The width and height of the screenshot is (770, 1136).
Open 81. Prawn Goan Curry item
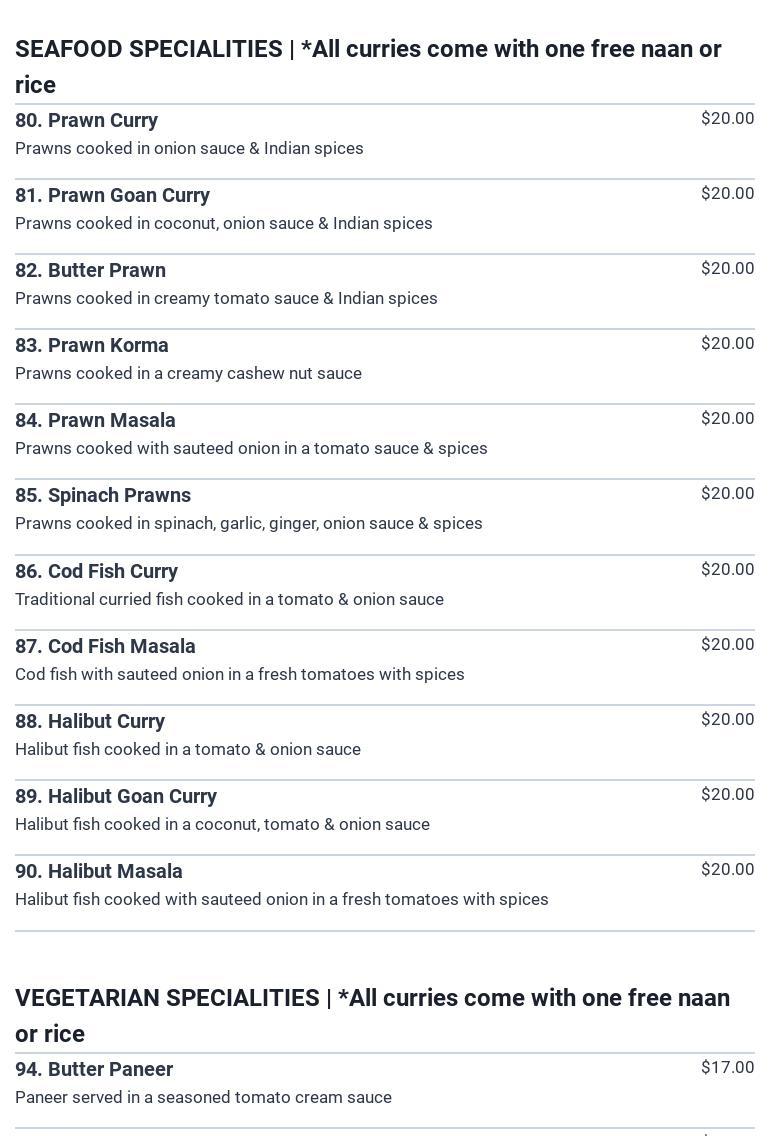pyautogui.click(x=113, y=195)
